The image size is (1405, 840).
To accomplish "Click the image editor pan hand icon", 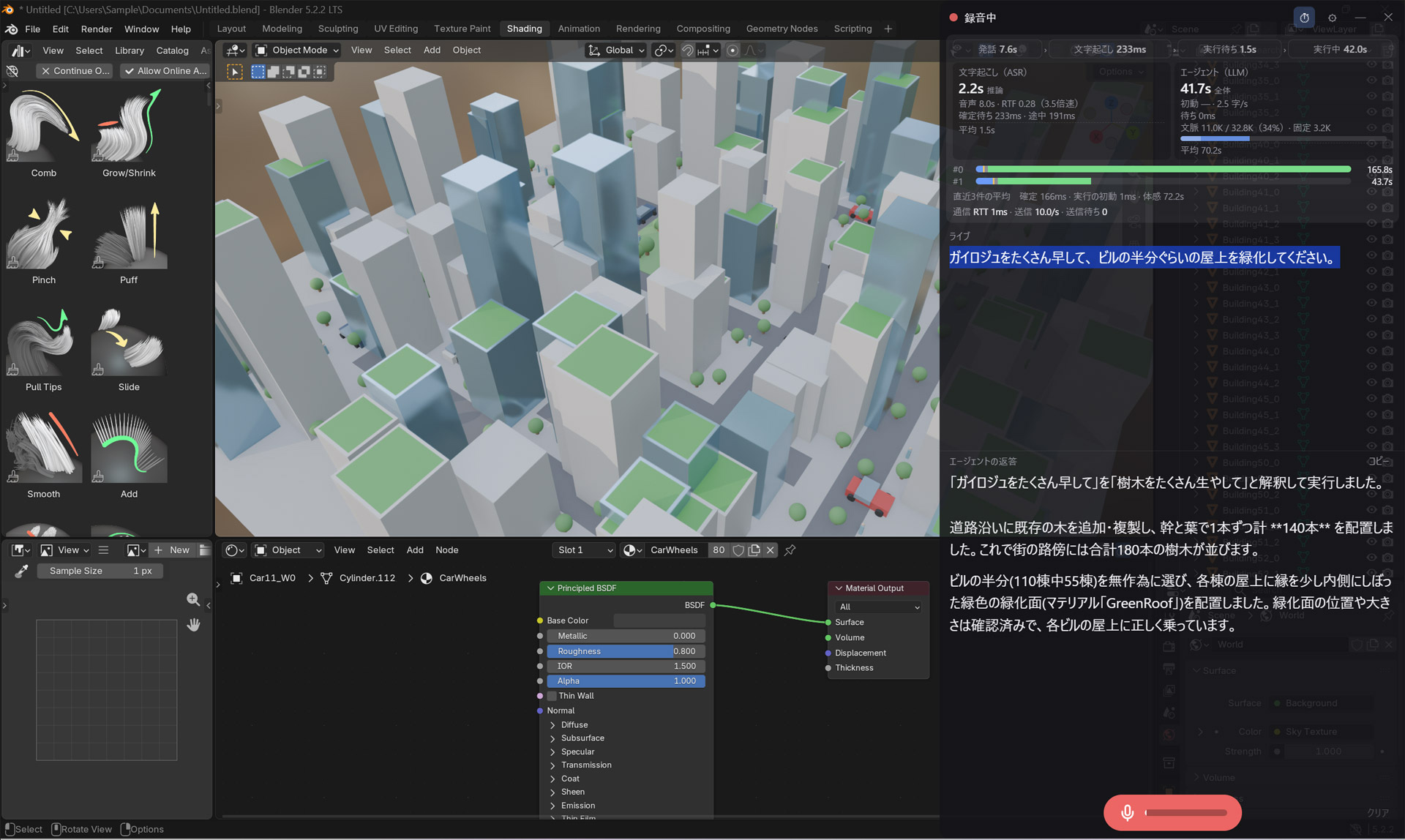I will 193,624.
